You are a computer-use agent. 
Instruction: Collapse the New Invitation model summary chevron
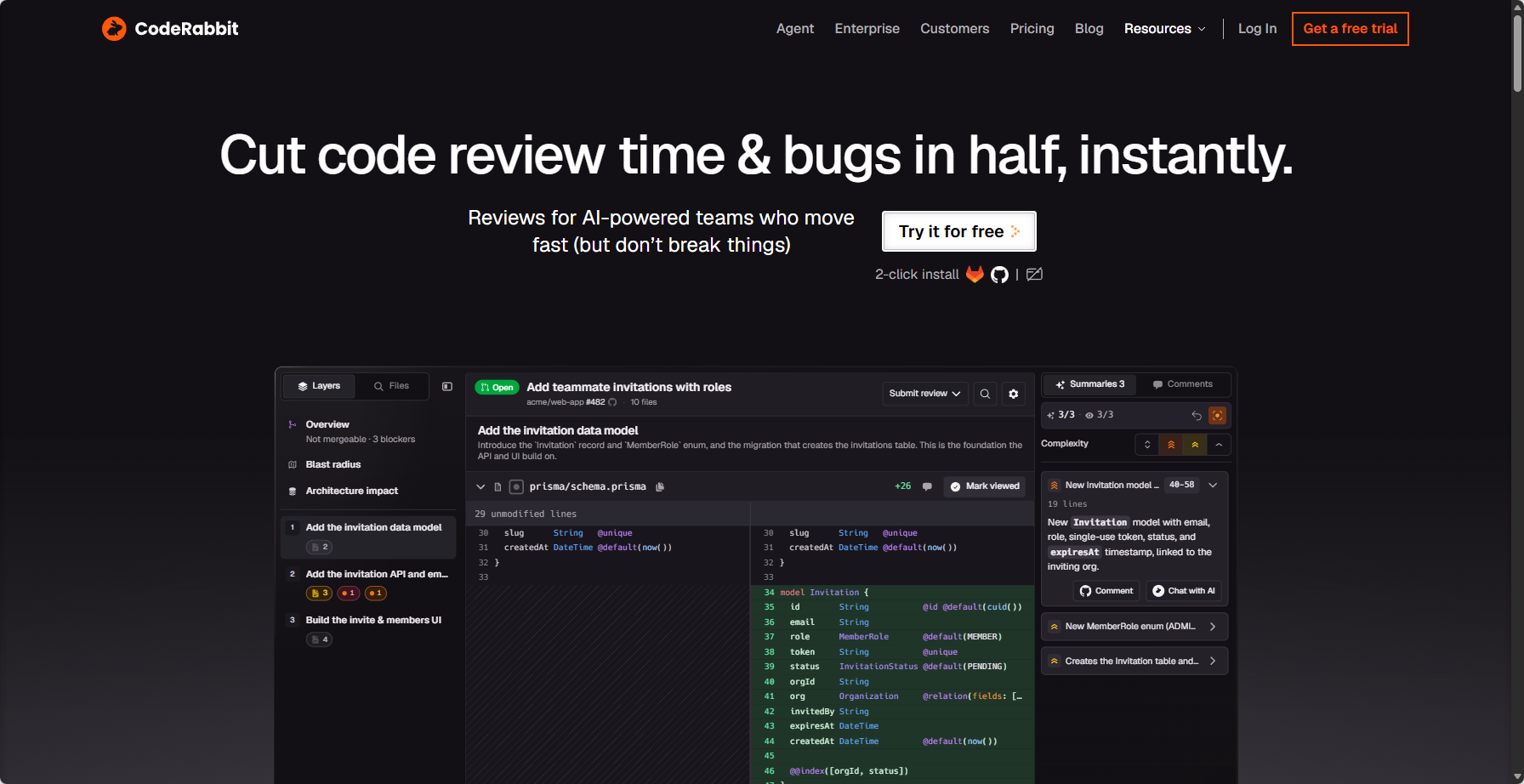pos(1213,485)
